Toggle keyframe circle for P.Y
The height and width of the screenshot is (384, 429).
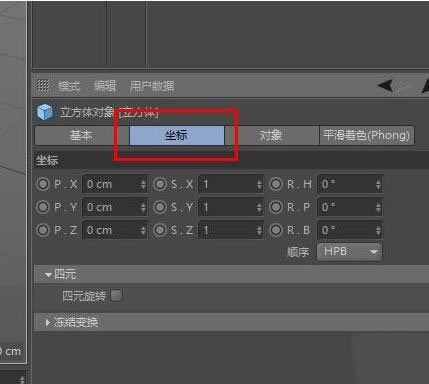coord(43,207)
